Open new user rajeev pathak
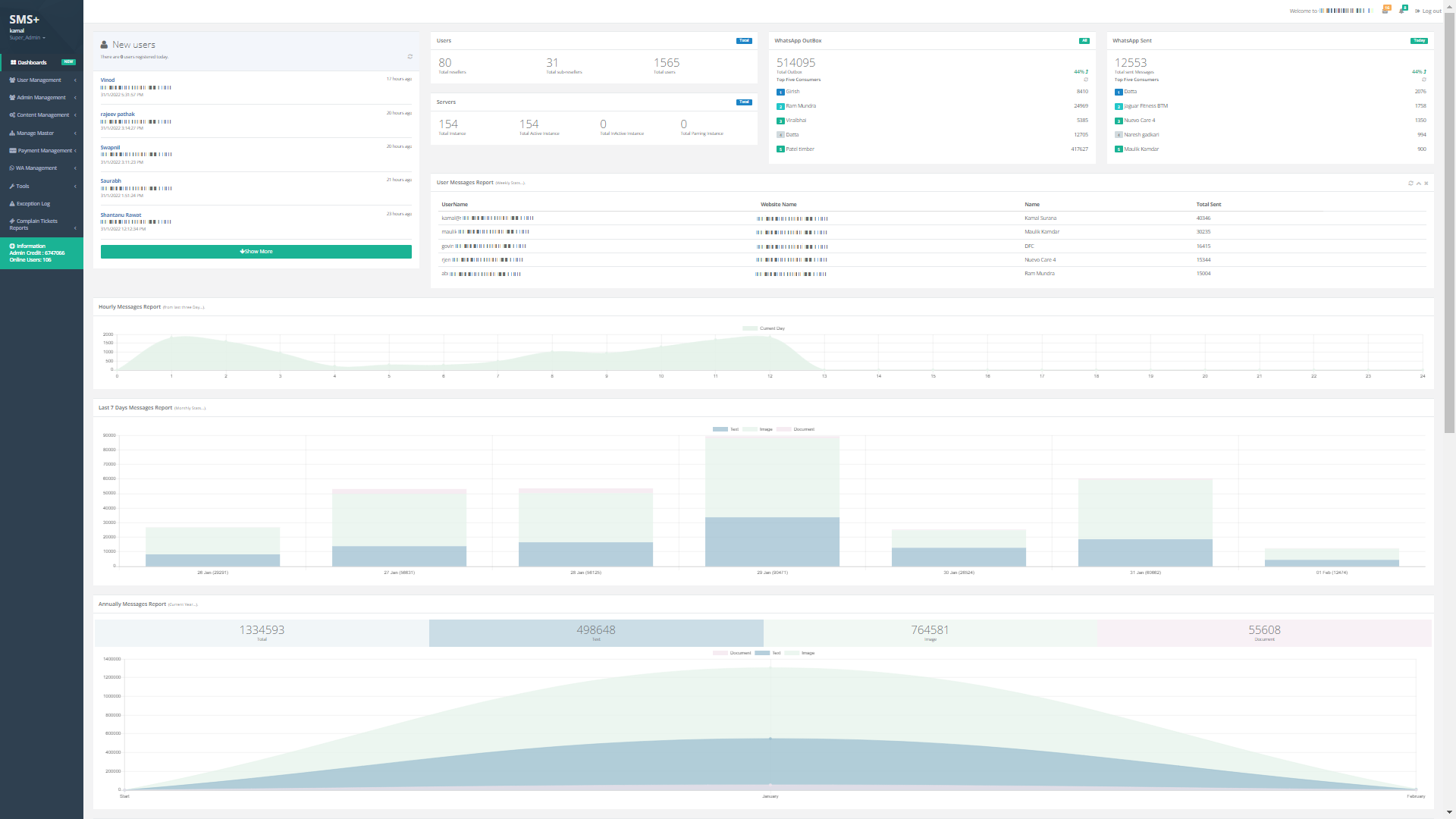This screenshot has height=819, width=1456. (x=118, y=115)
